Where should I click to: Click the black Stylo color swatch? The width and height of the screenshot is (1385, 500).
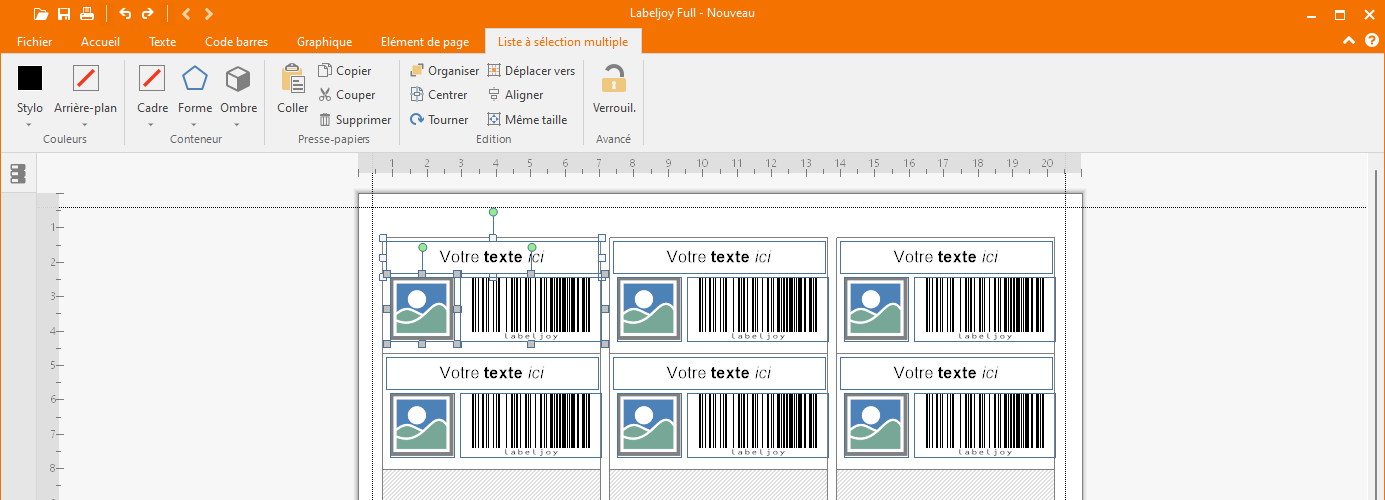click(30, 78)
